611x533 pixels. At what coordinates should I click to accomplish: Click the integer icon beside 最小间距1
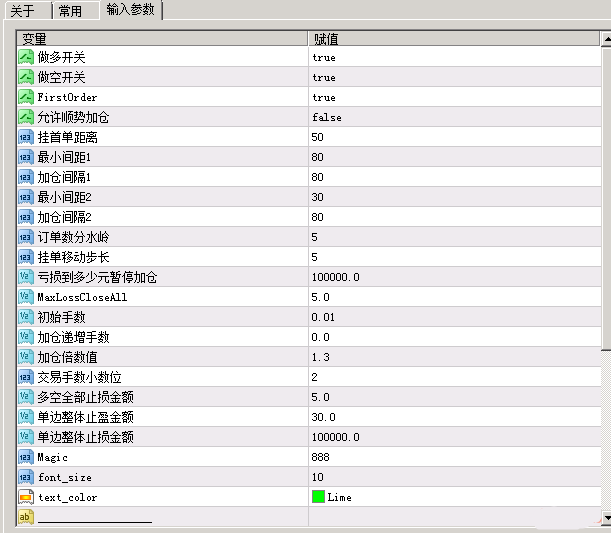[x=26, y=157]
